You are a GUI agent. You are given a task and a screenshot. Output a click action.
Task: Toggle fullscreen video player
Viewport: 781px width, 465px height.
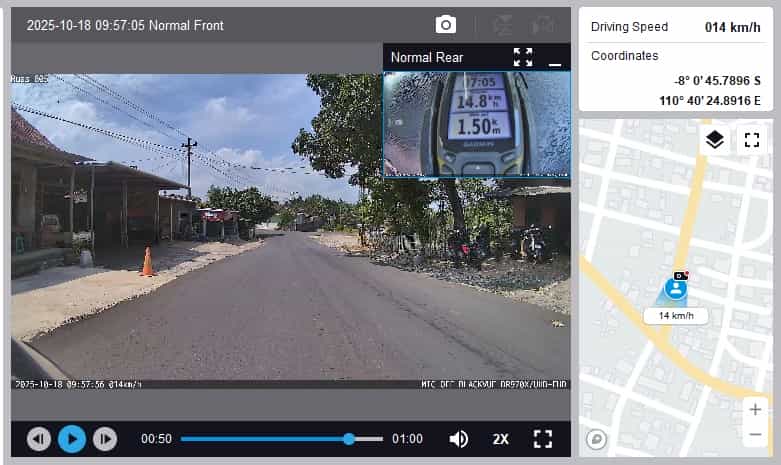pos(543,439)
